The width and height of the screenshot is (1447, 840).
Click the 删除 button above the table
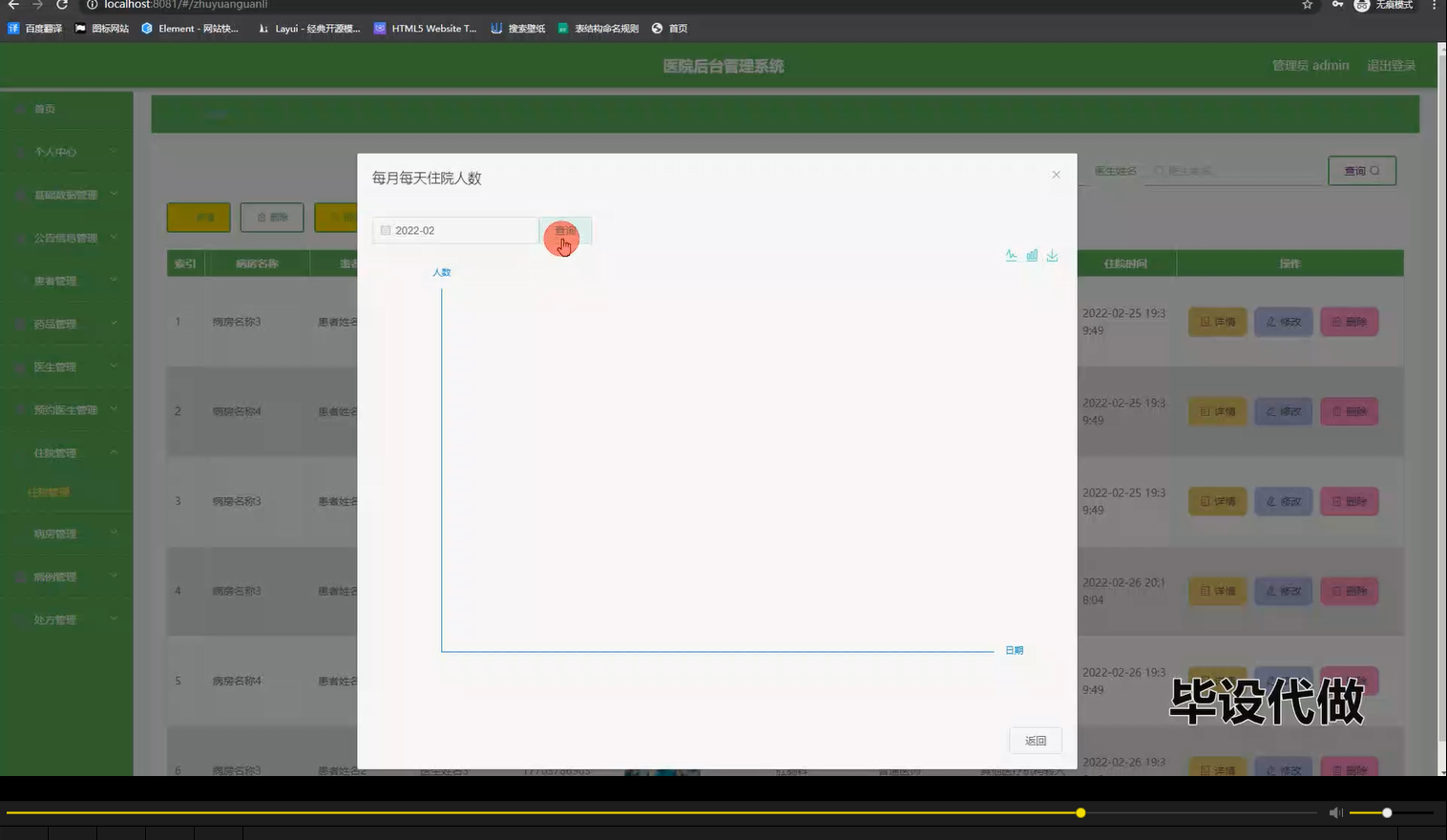(272, 218)
